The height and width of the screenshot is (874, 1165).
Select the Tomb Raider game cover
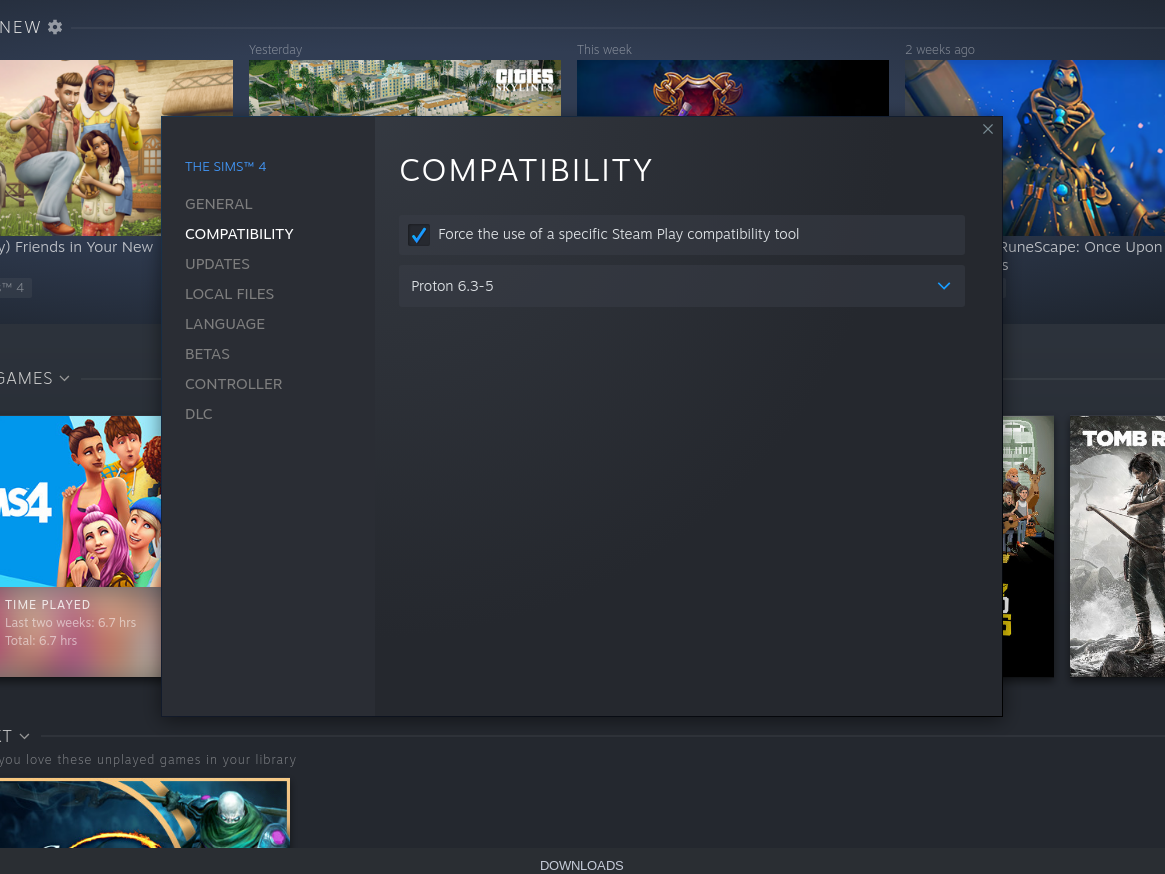(1117, 546)
